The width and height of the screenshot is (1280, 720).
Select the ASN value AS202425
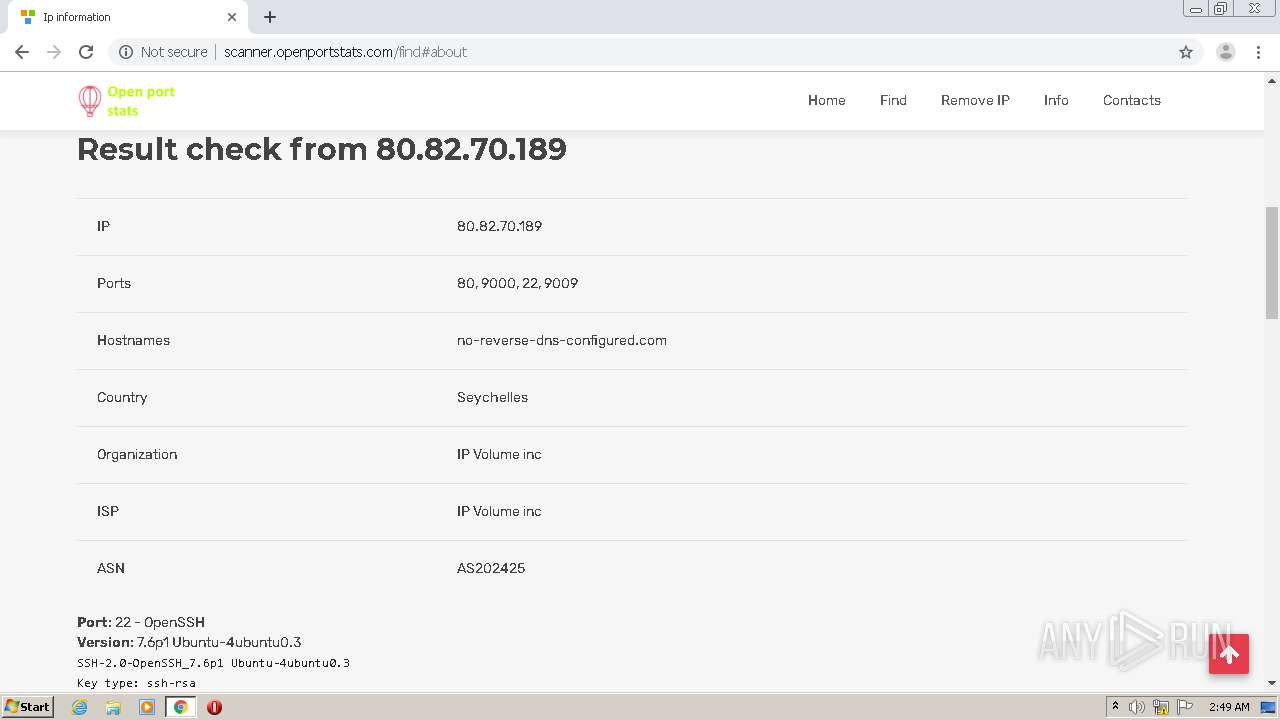[x=491, y=568]
